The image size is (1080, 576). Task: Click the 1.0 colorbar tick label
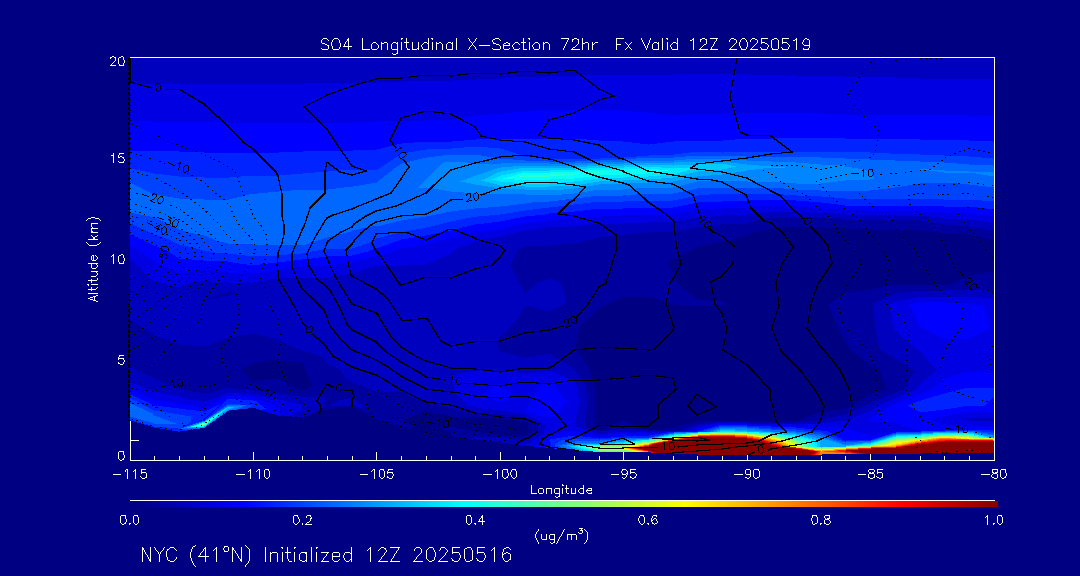click(x=994, y=520)
